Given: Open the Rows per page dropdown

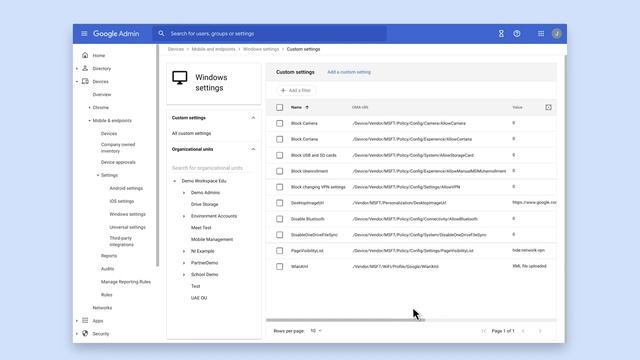Looking at the screenshot, I should point(316,331).
